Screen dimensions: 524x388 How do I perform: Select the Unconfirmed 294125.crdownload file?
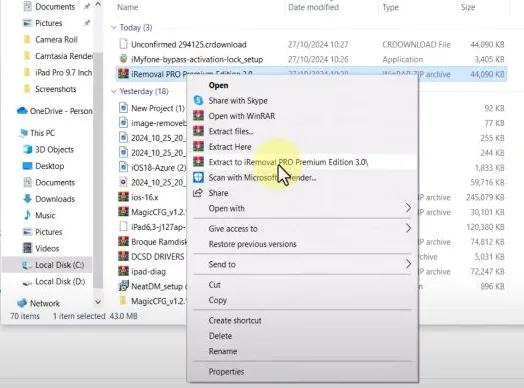click(x=189, y=44)
